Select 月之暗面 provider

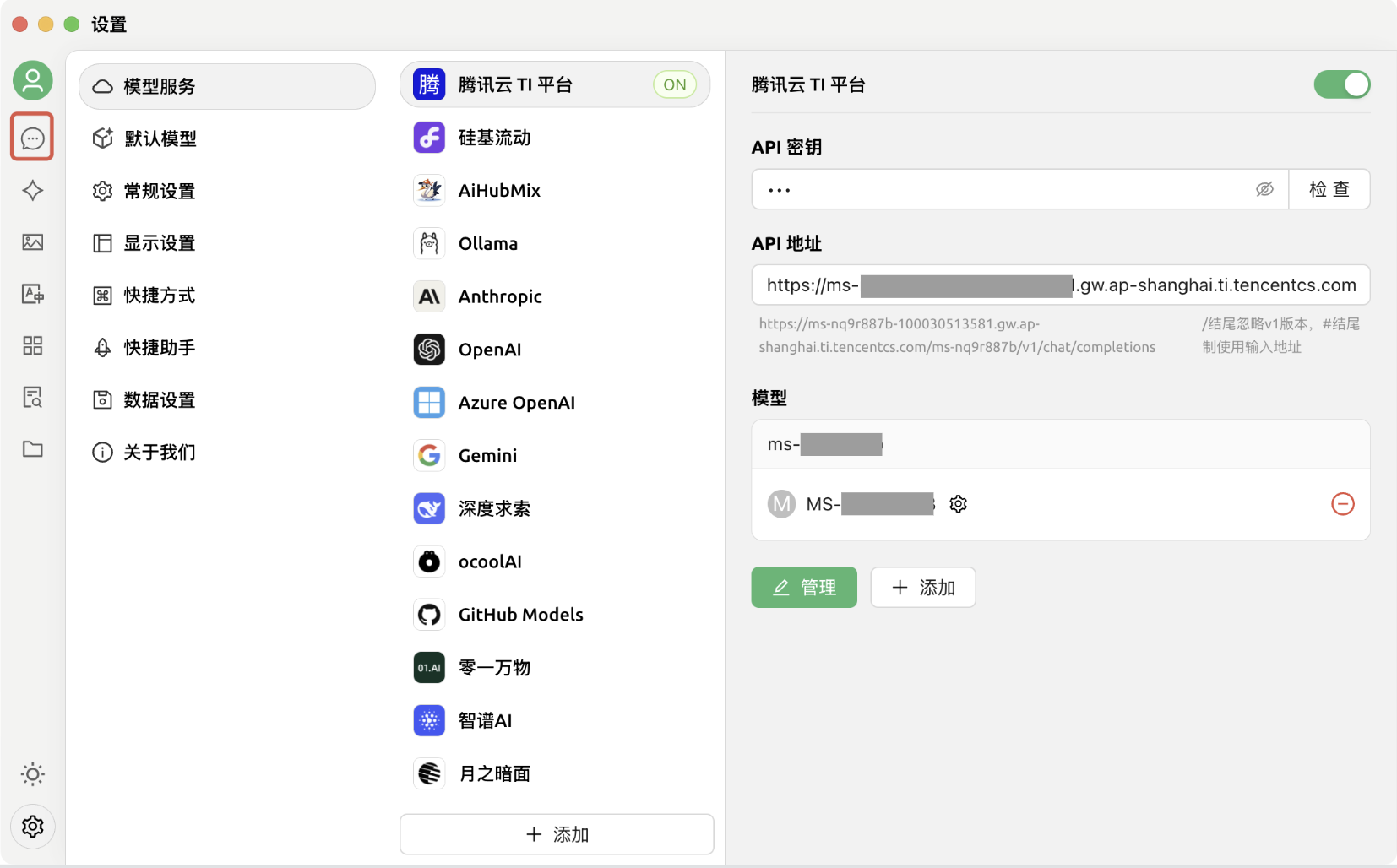click(x=555, y=773)
